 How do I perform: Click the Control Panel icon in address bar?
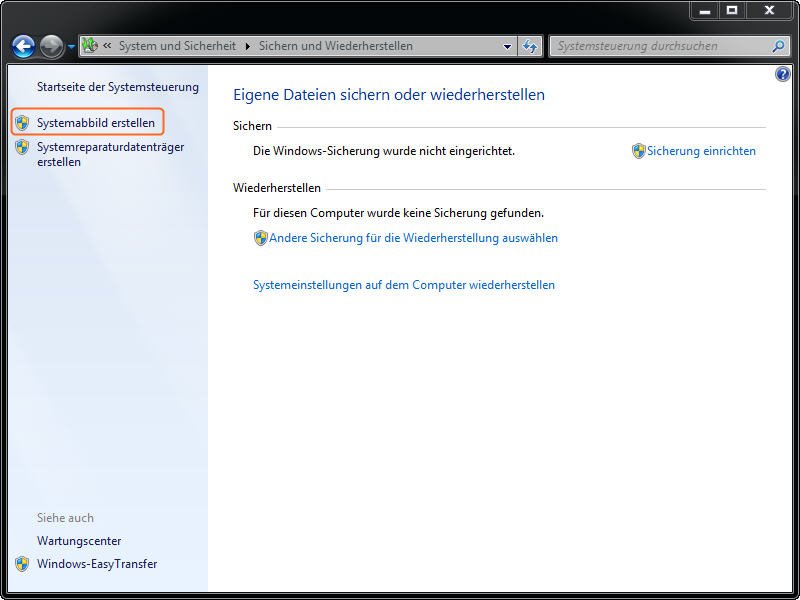[90, 45]
